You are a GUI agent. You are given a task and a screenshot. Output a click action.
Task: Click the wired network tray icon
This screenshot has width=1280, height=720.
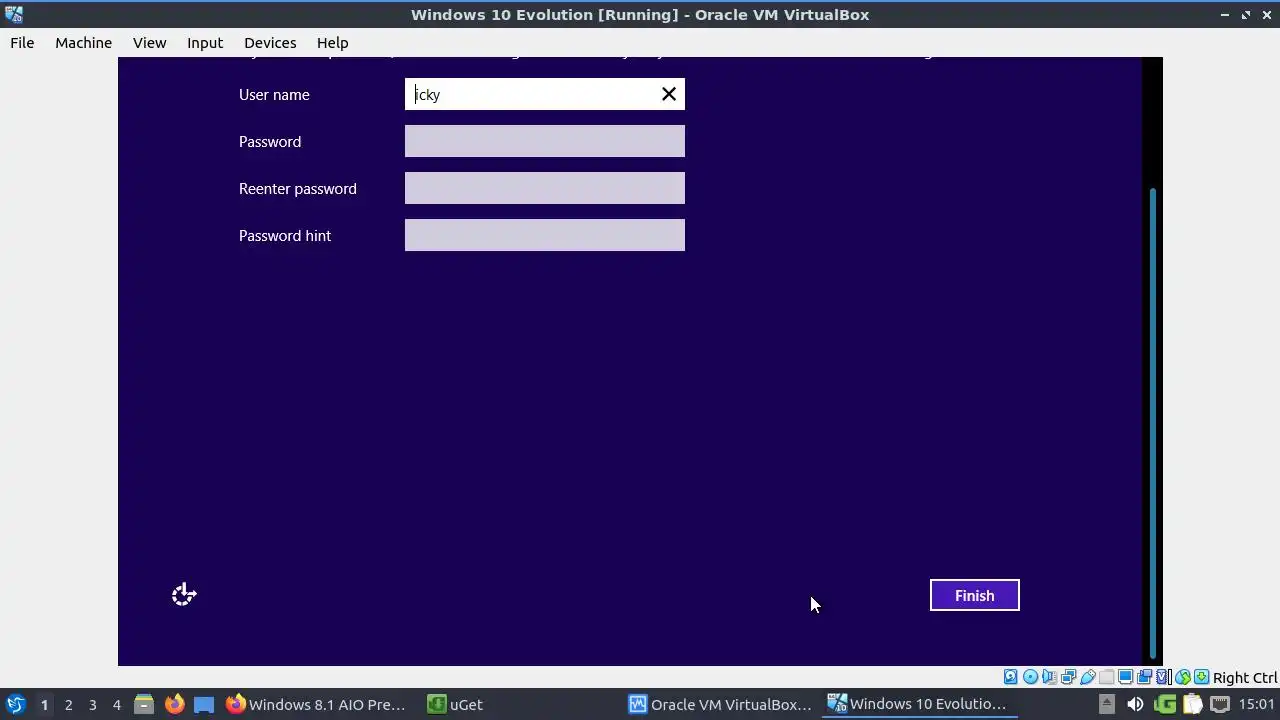pos(1220,704)
